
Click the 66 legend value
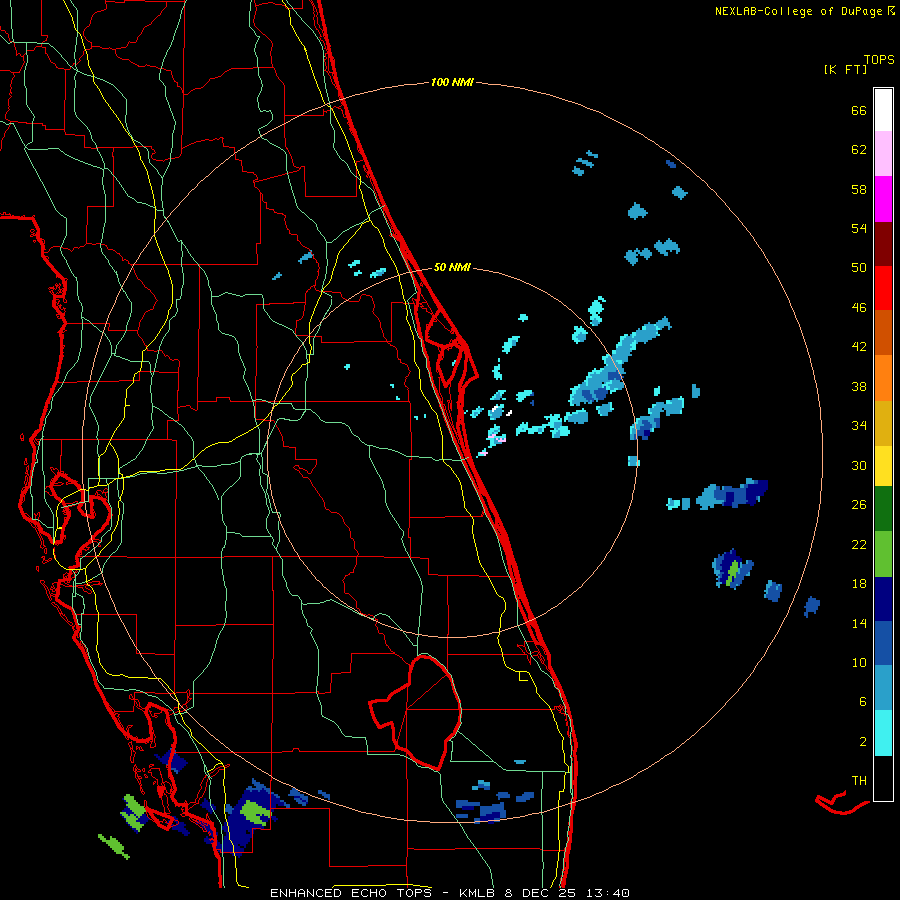(x=859, y=110)
